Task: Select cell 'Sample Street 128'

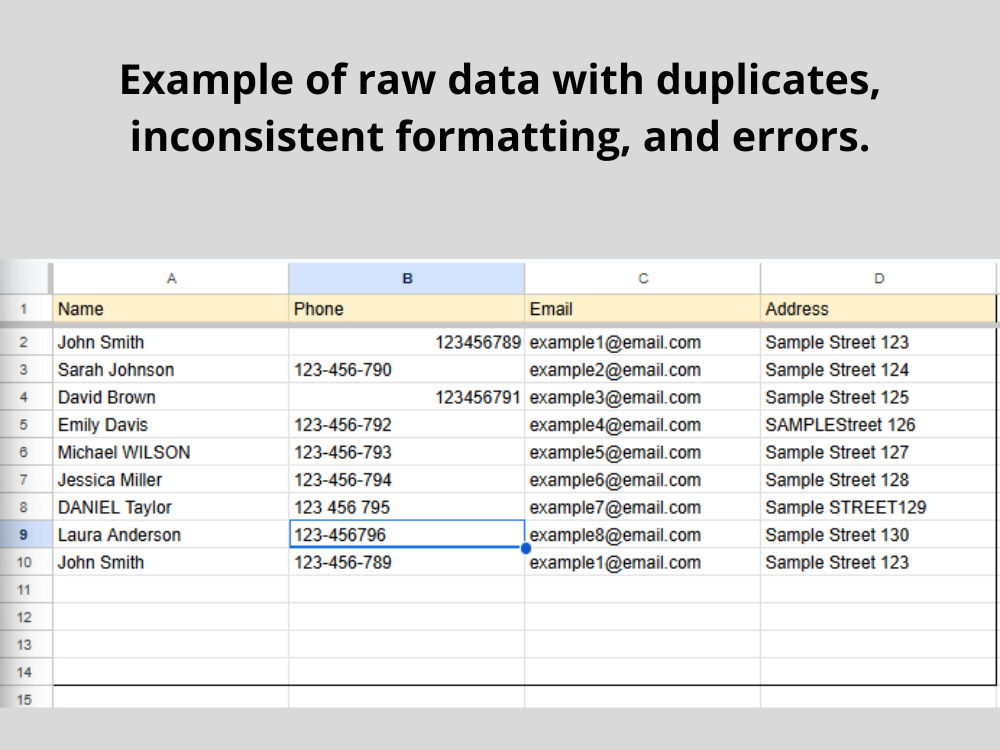Action: (x=878, y=480)
